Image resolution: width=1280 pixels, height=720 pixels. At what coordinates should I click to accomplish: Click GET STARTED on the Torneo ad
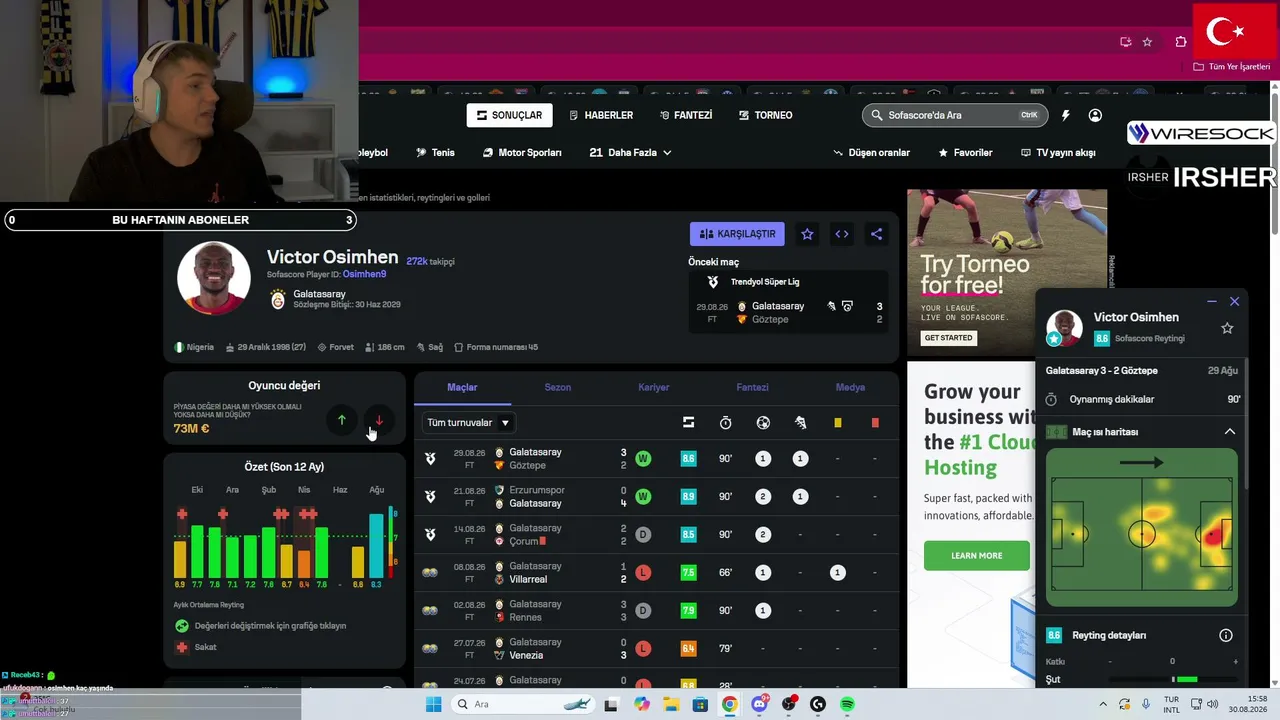[x=948, y=338]
